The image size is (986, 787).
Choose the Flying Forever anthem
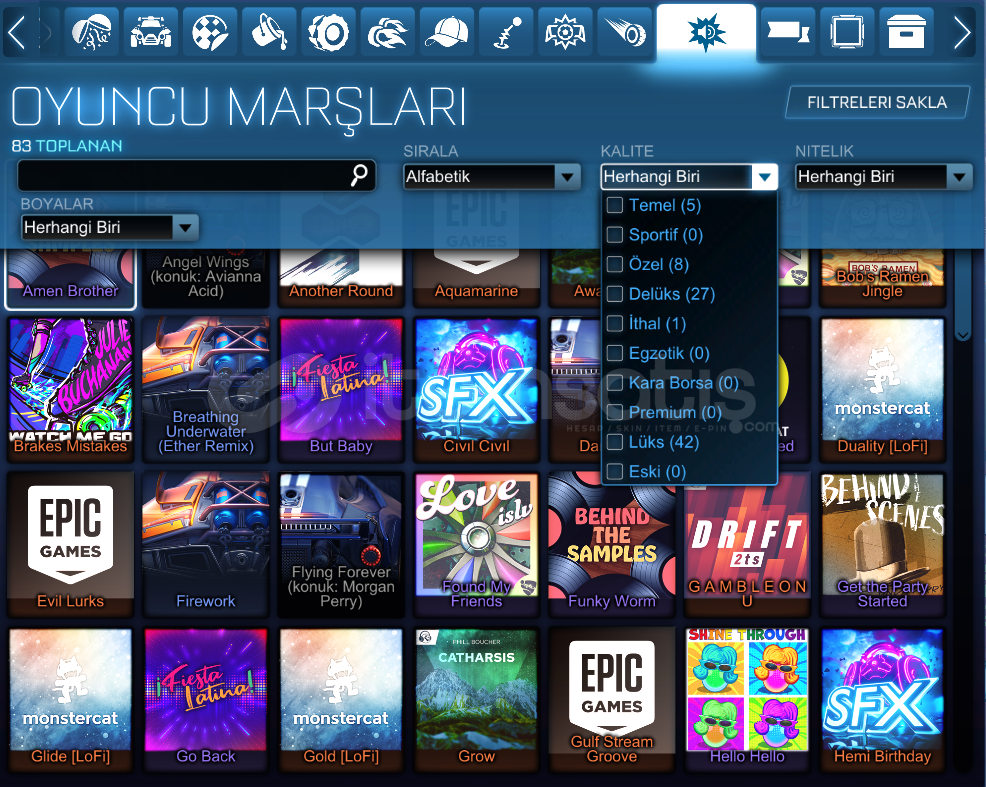pyautogui.click(x=341, y=544)
